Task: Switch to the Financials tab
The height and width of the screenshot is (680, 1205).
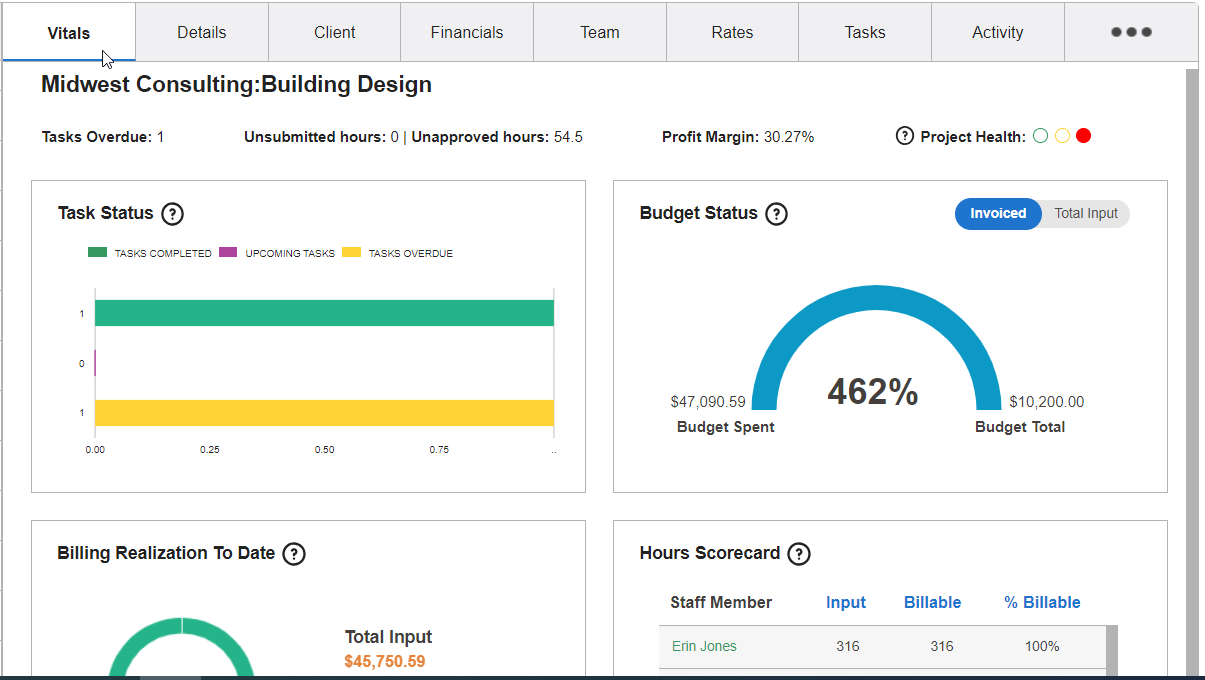Action: [x=466, y=31]
